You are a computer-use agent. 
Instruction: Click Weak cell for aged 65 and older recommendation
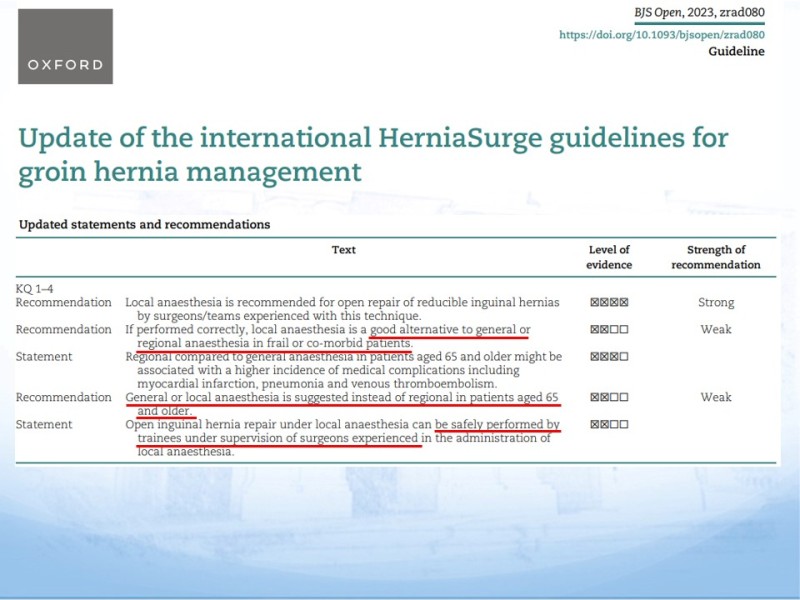[x=716, y=397]
